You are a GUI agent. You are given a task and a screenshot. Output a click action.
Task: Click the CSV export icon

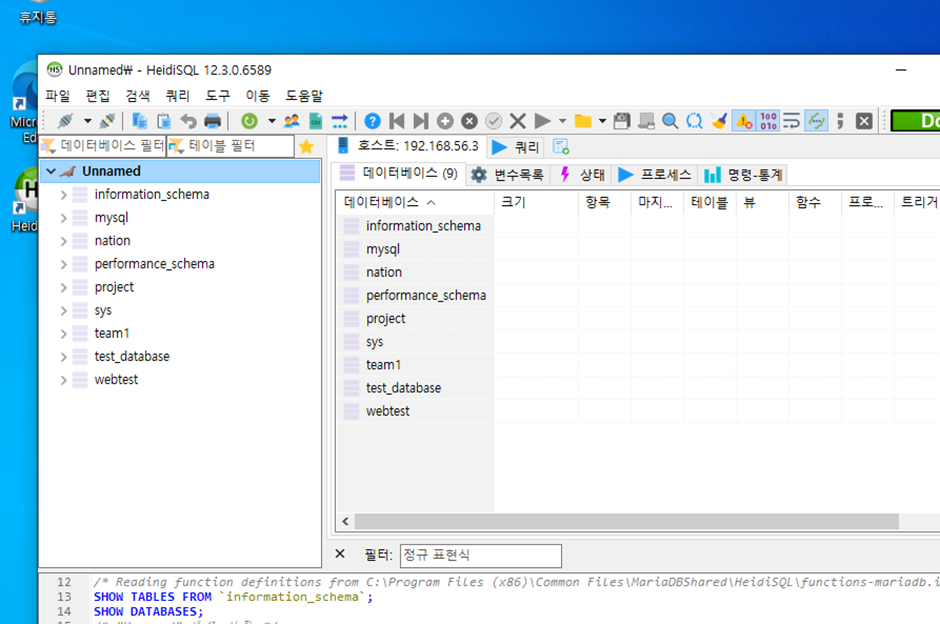pyautogui.click(x=315, y=121)
